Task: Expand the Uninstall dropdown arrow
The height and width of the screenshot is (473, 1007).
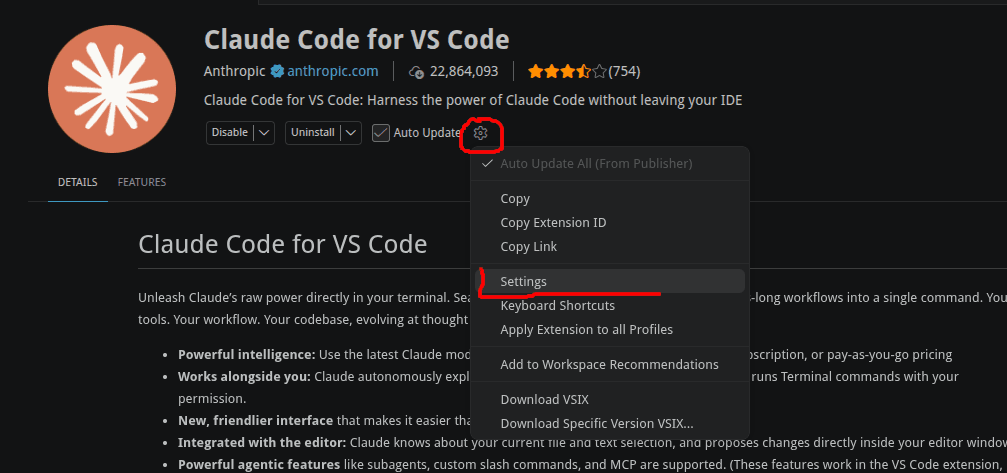Action: tap(351, 133)
